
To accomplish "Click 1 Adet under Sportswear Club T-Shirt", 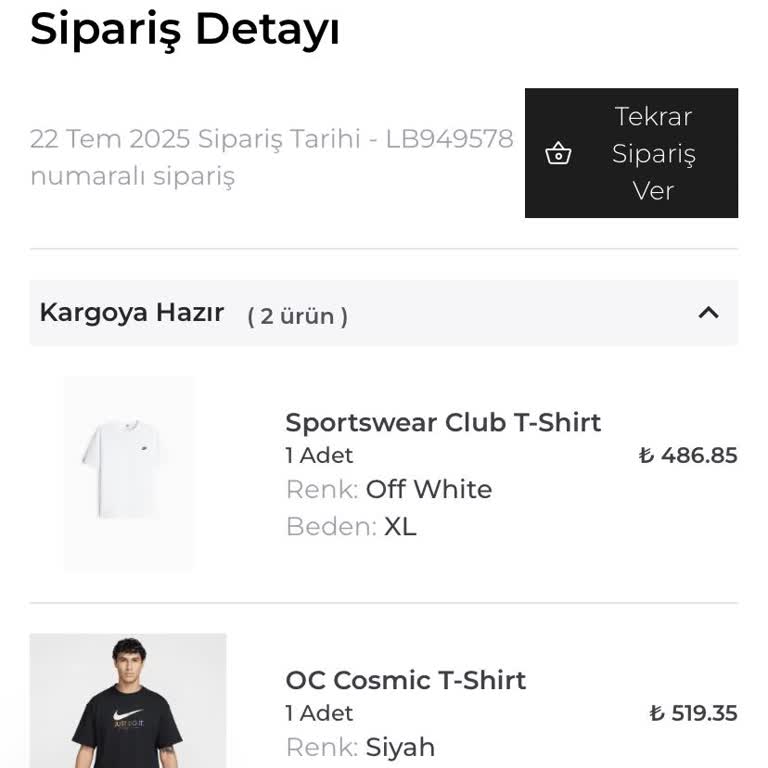I will click(x=319, y=456).
